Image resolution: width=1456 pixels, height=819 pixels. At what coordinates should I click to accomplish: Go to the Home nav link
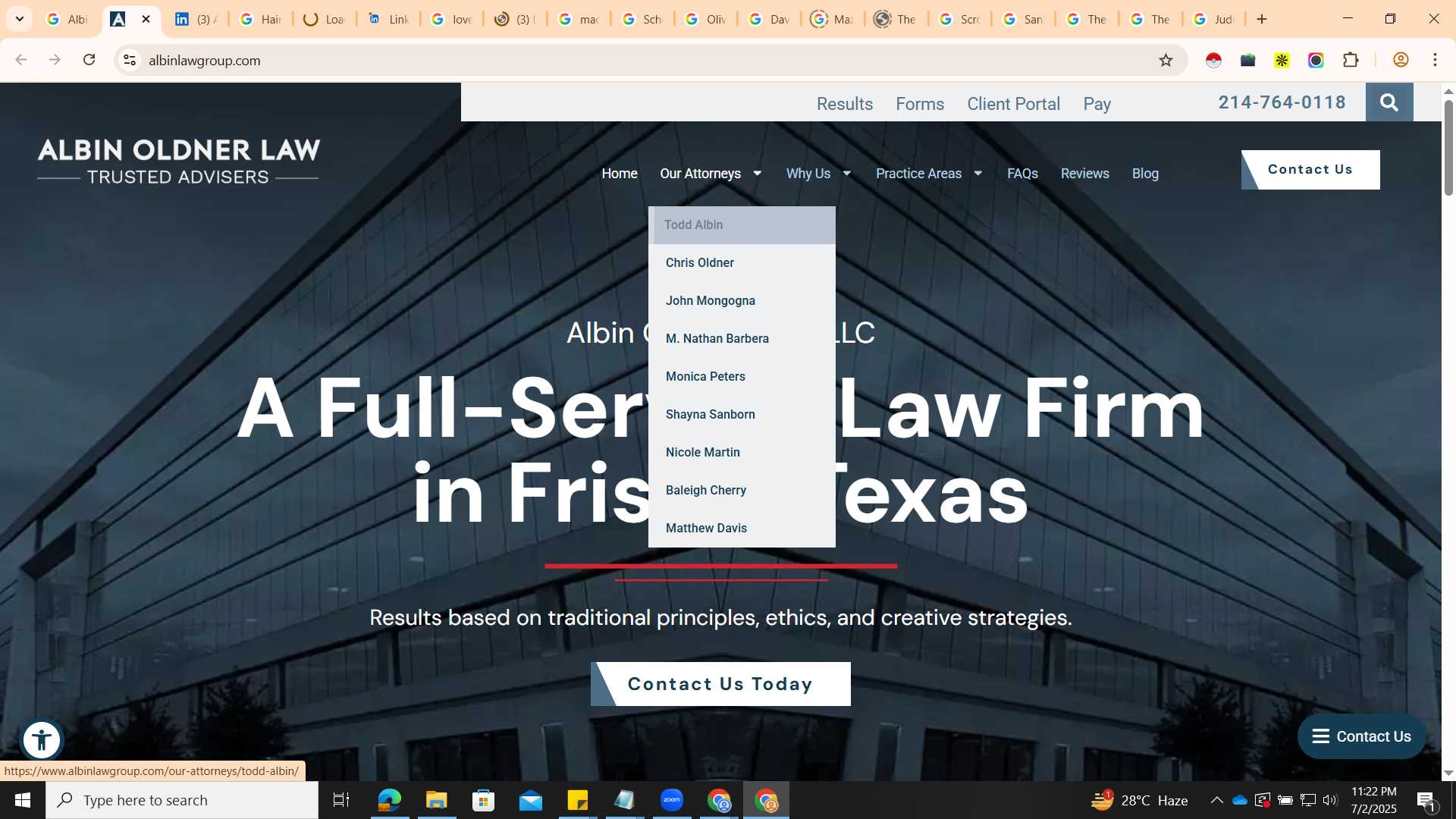[620, 174]
